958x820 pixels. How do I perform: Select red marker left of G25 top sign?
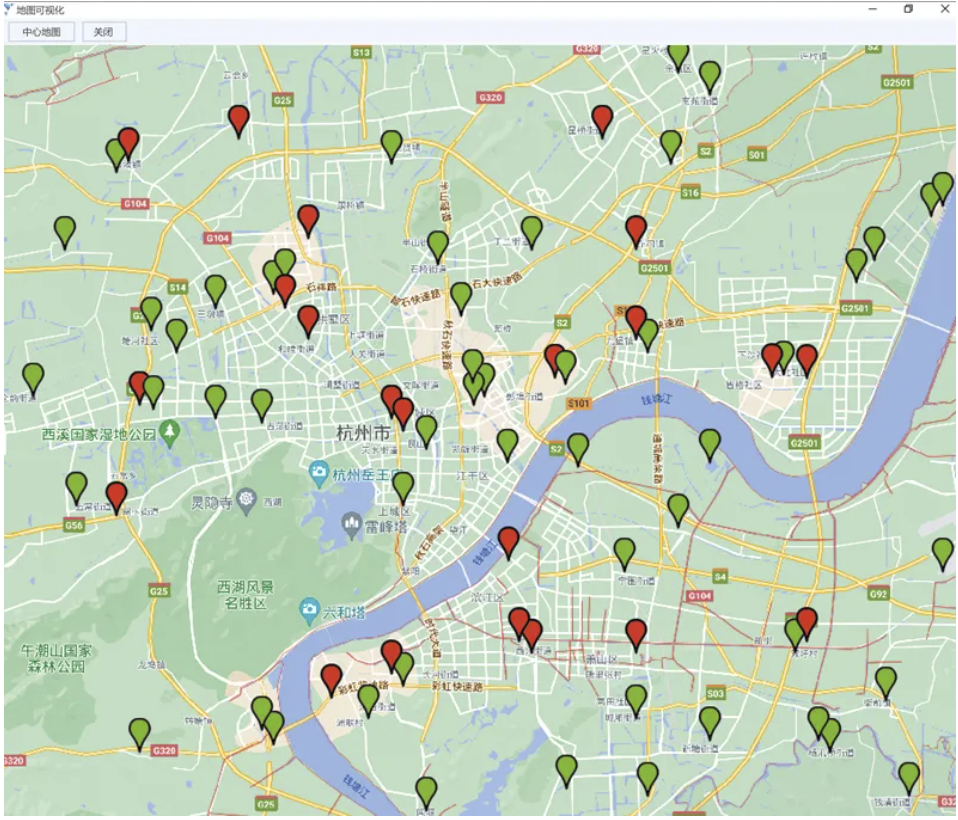pos(238,121)
